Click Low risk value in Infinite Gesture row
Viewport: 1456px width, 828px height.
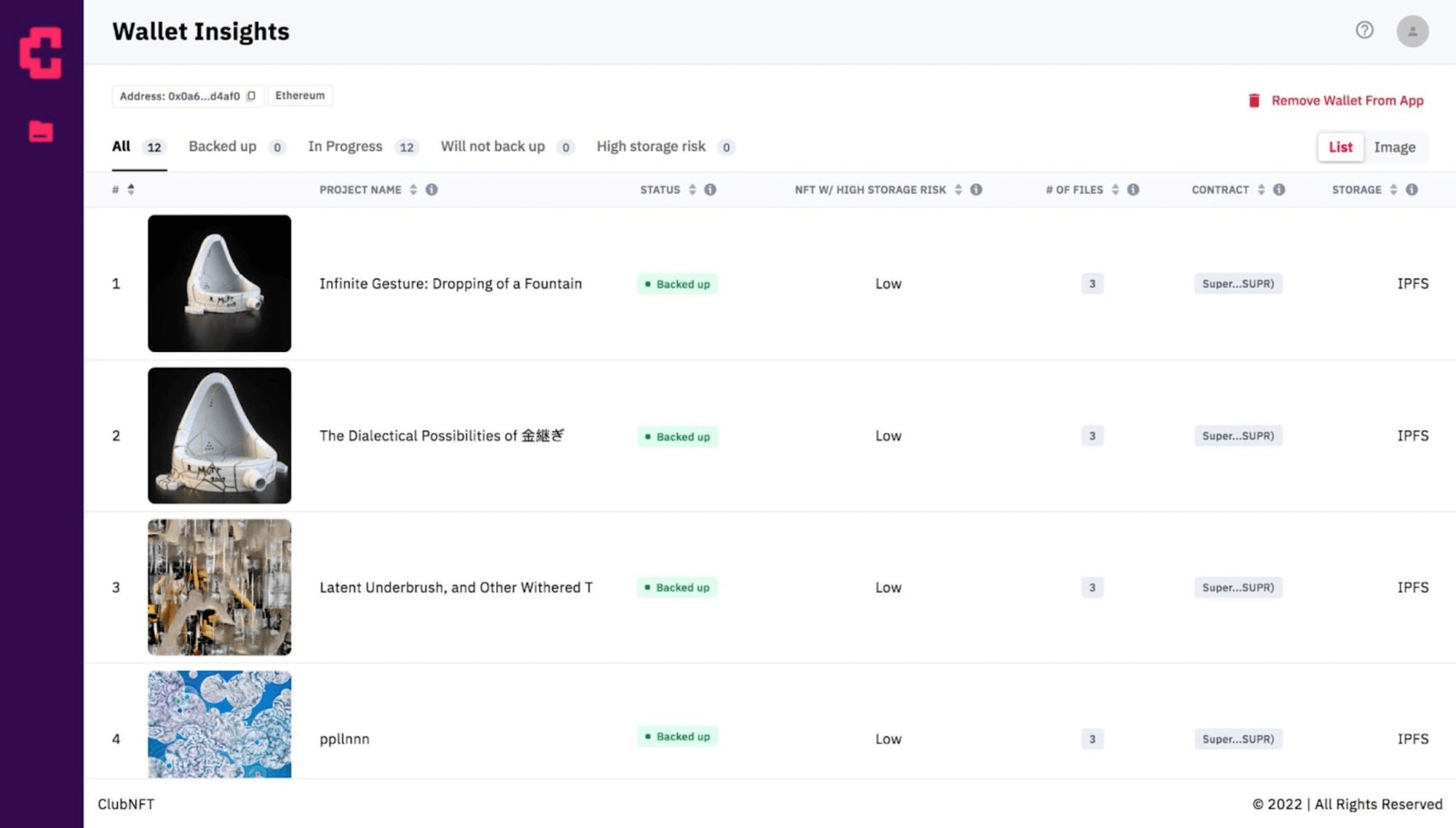(888, 284)
